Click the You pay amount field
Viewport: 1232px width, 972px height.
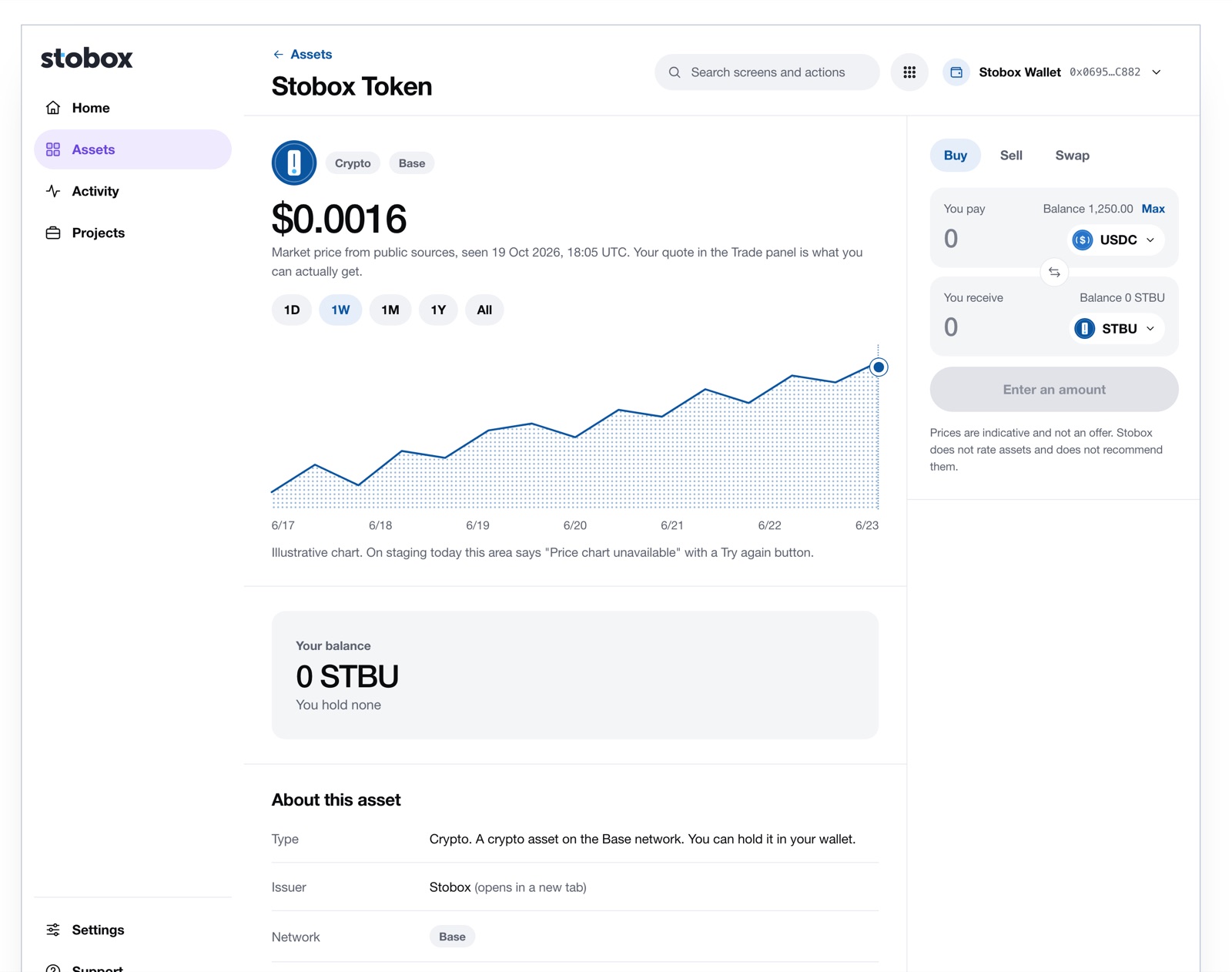1001,240
